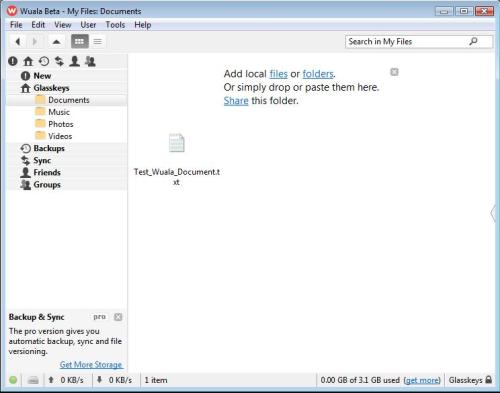
Task: Click the Backup & Sync heading
Action: pos(36,317)
